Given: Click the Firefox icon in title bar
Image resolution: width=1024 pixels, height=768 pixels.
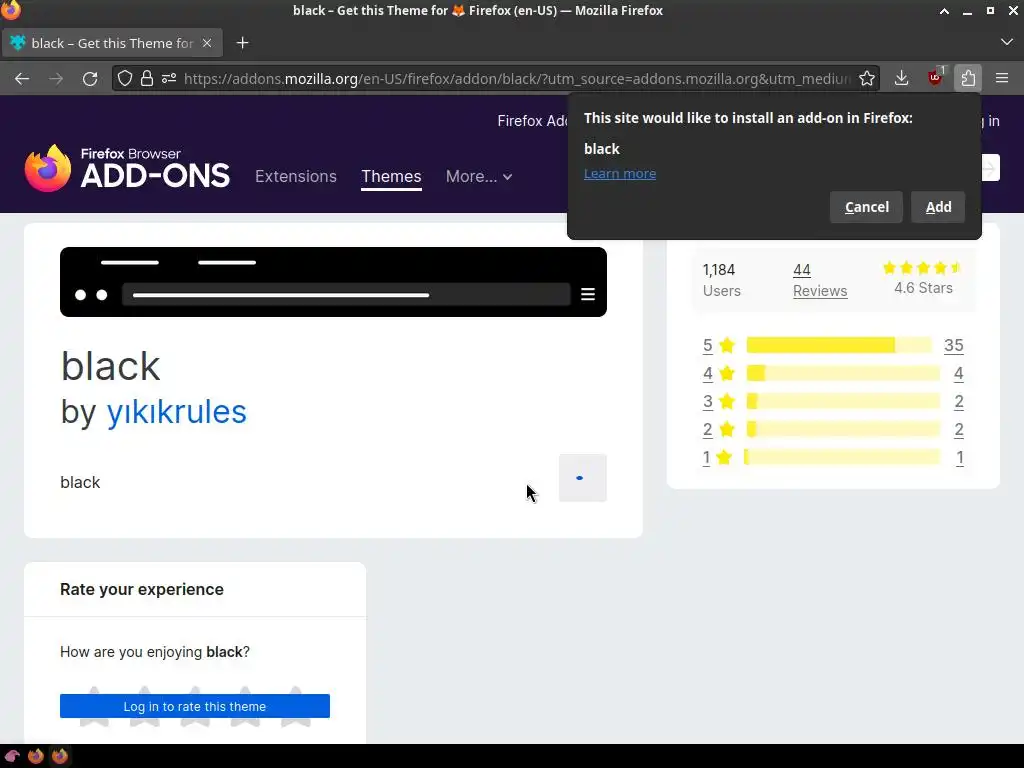Looking at the screenshot, I should click(x=10, y=10).
